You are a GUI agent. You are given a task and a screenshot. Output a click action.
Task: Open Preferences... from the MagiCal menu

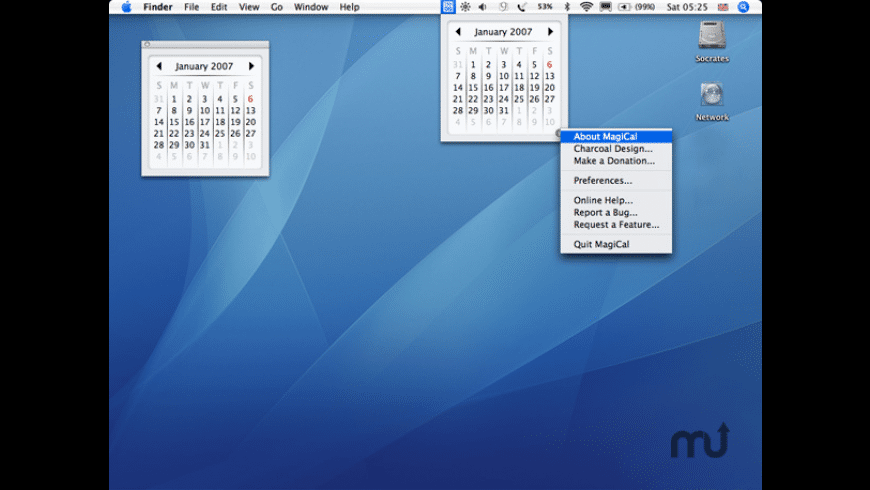point(616,180)
